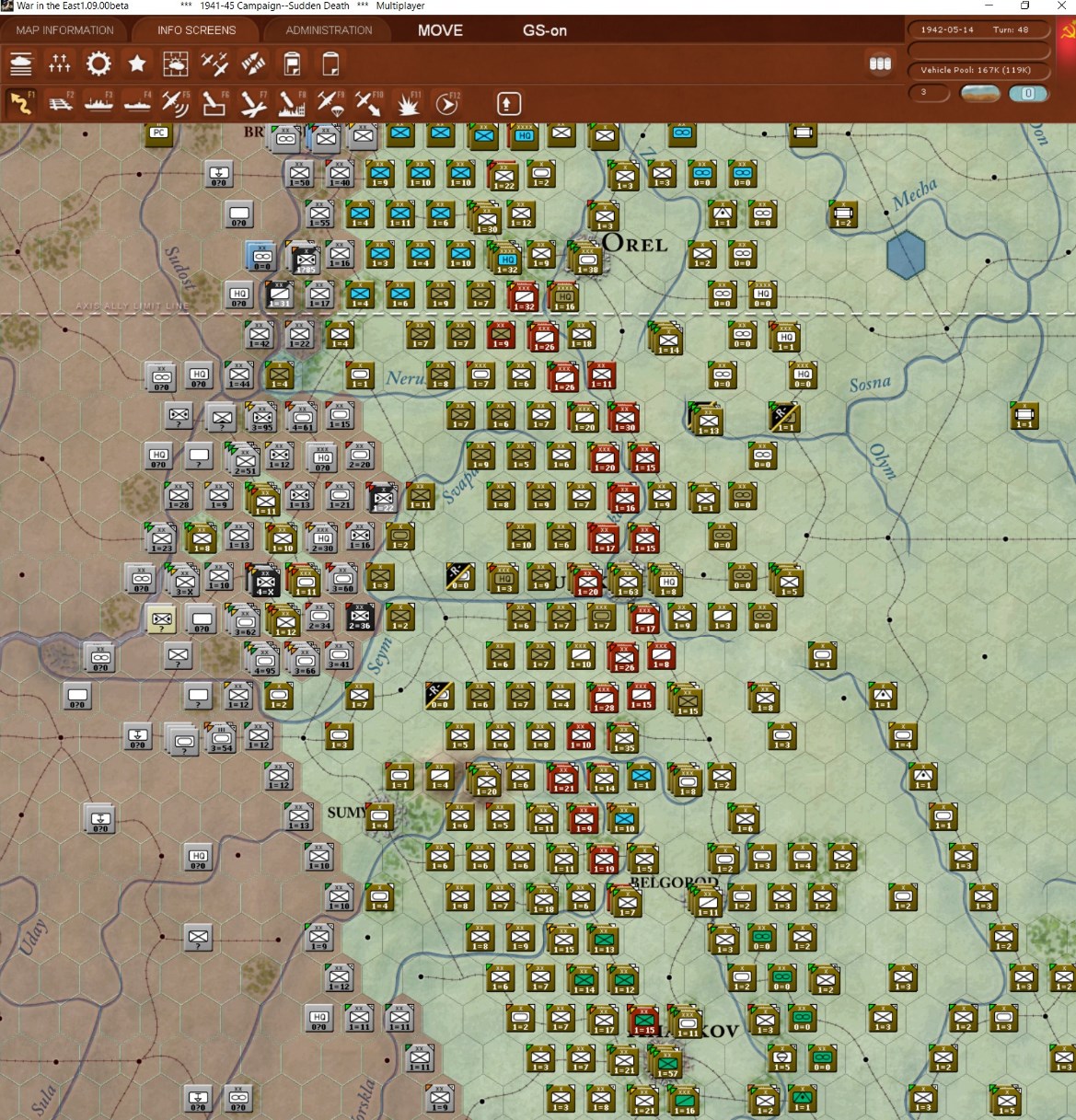
Task: Open the three-barrel database icon
Action: tap(880, 64)
